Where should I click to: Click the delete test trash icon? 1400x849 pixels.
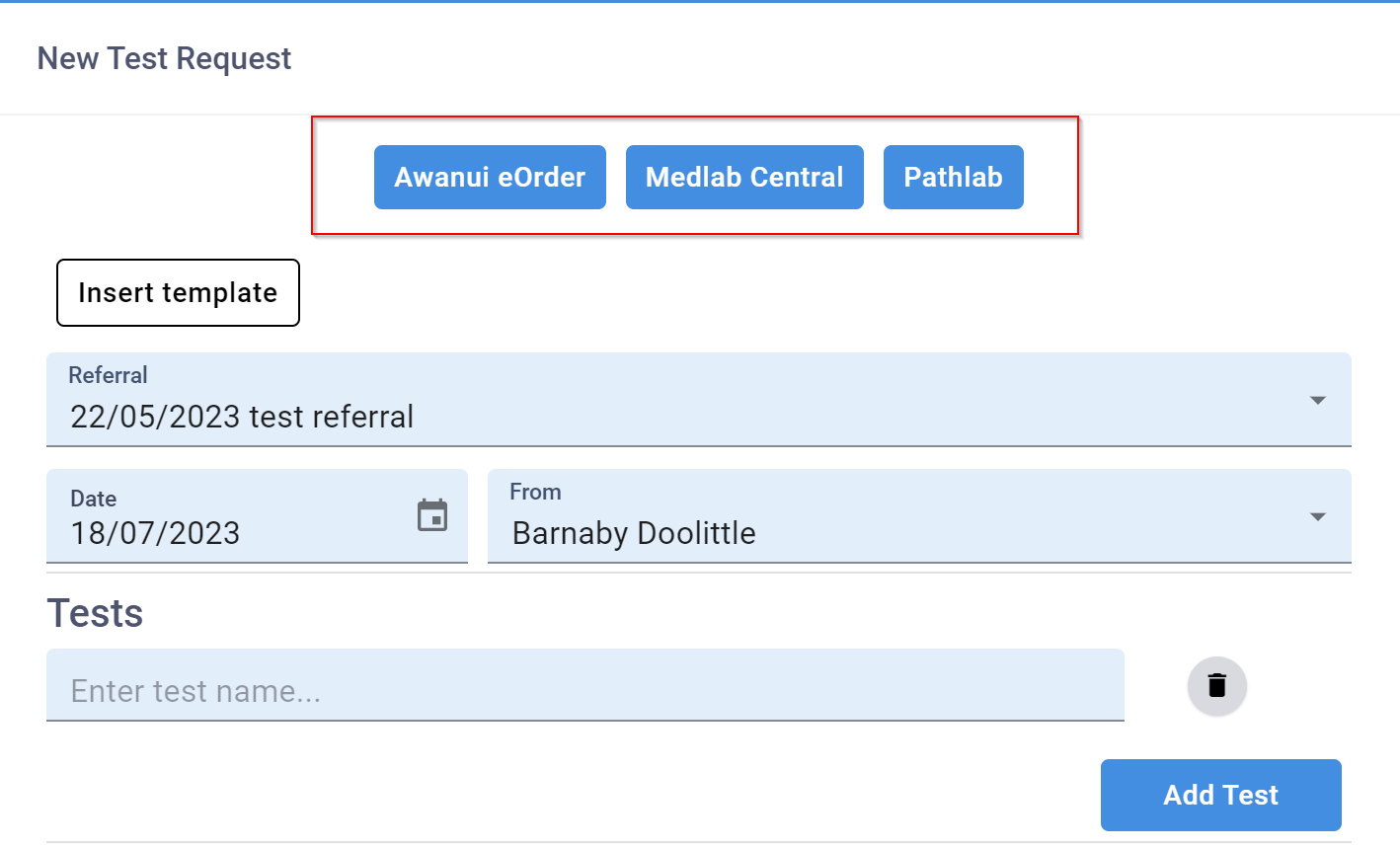1216,685
